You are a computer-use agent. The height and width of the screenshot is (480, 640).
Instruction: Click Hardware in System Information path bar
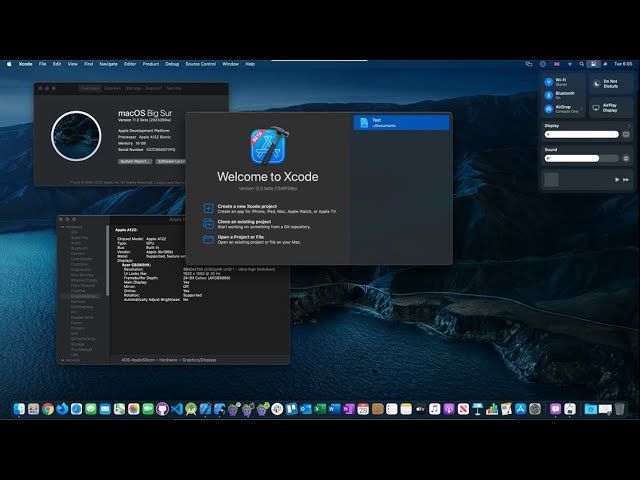168,360
